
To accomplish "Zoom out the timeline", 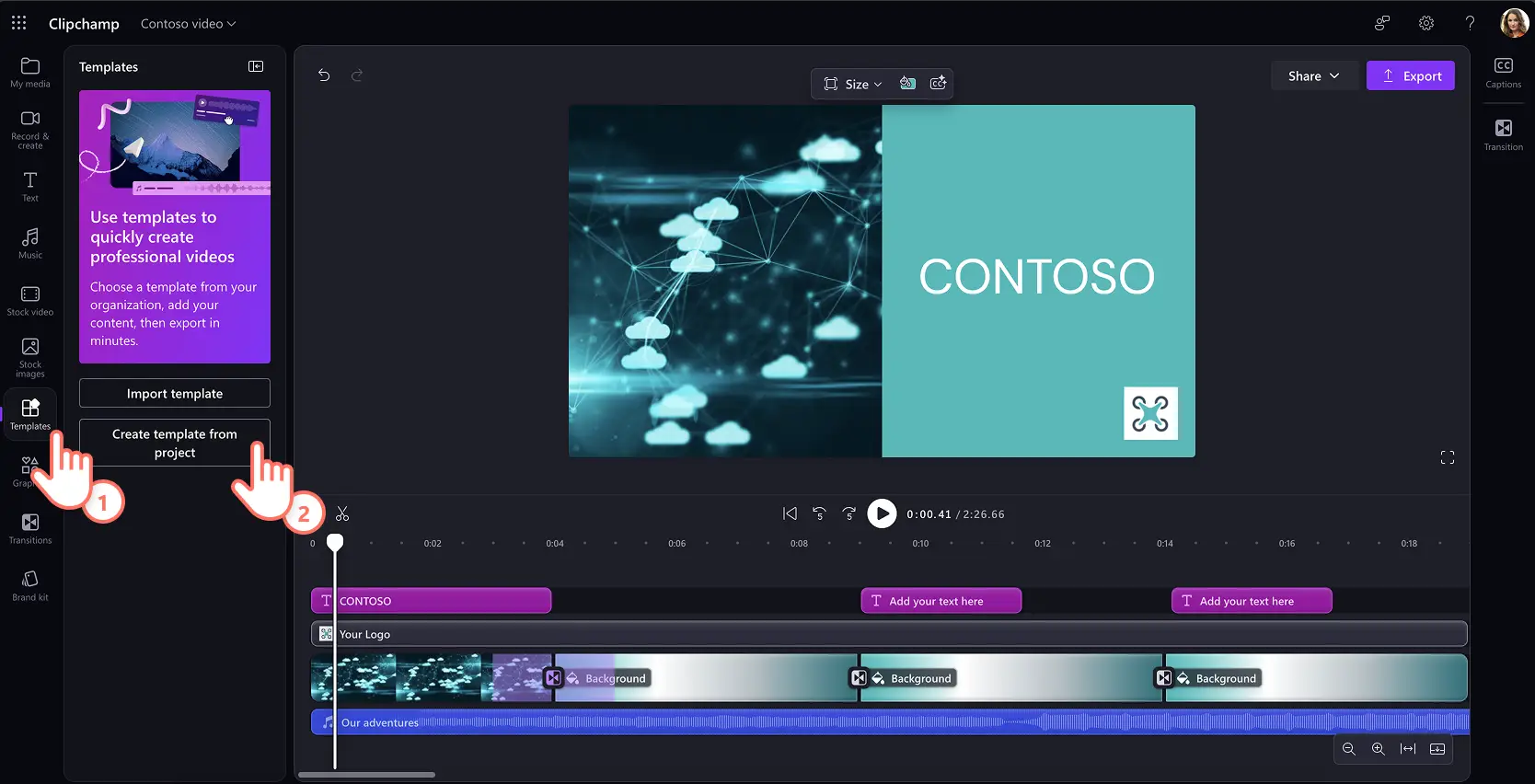I will pyautogui.click(x=1349, y=749).
